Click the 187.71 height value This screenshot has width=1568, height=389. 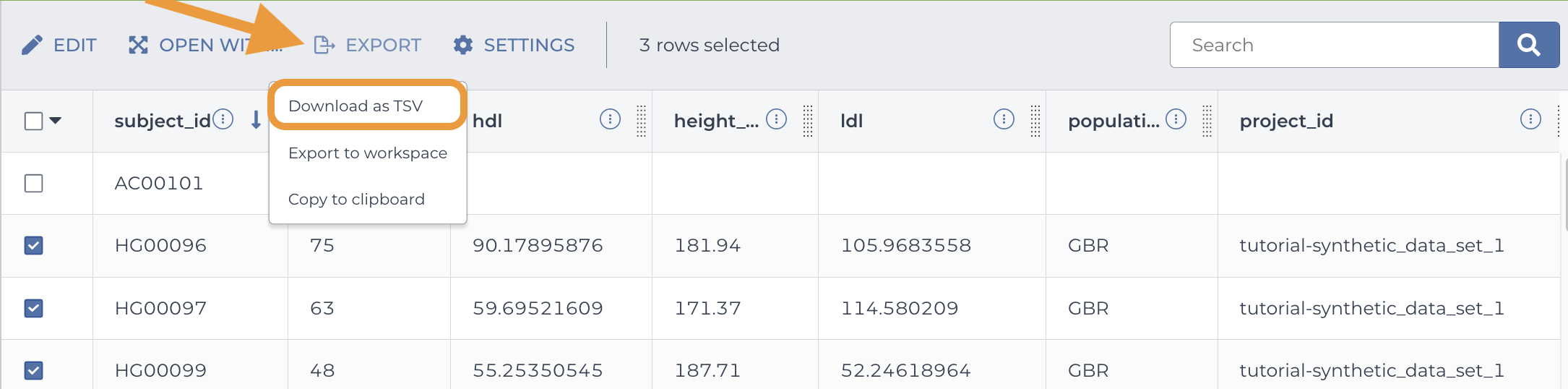click(x=707, y=370)
